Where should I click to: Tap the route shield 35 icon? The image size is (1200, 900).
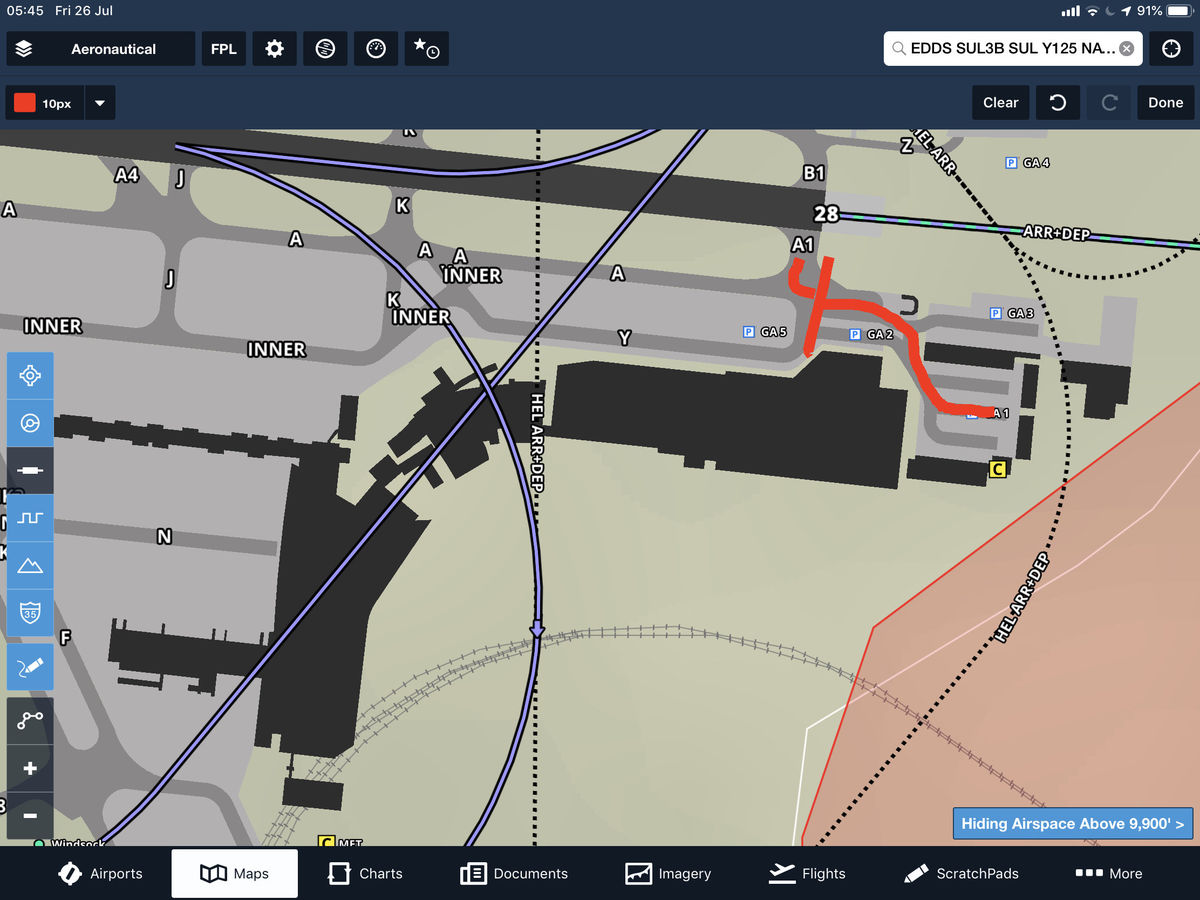30,613
